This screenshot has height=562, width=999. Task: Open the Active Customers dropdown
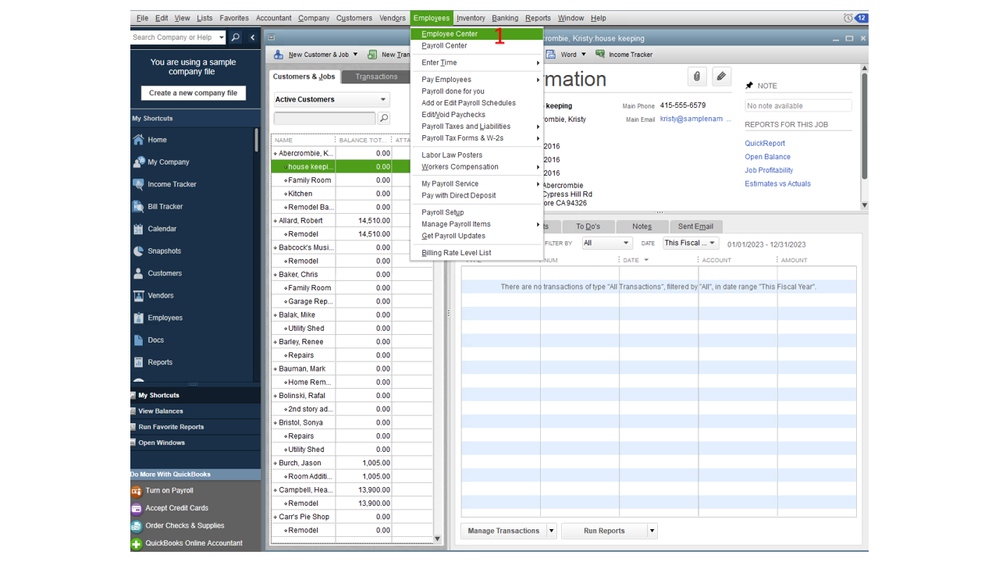pyautogui.click(x=331, y=99)
